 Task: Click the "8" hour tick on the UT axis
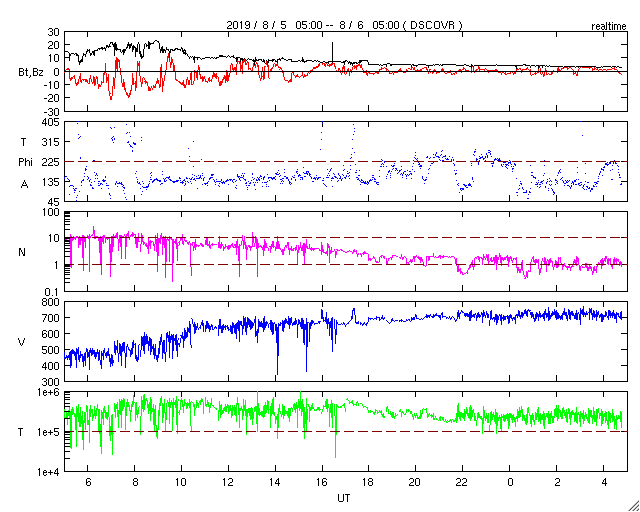135,482
